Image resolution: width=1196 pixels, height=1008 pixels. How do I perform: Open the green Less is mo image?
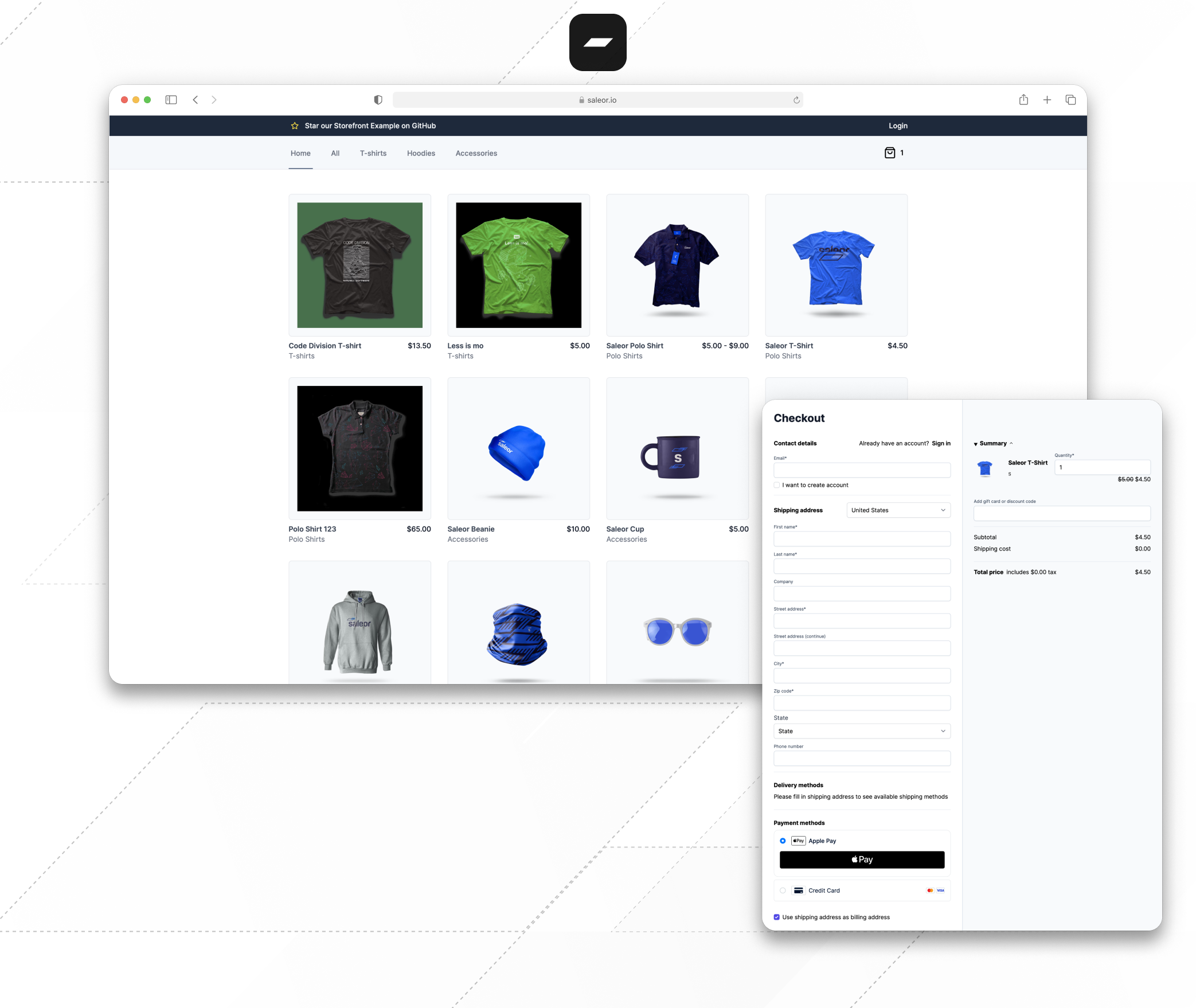point(518,265)
